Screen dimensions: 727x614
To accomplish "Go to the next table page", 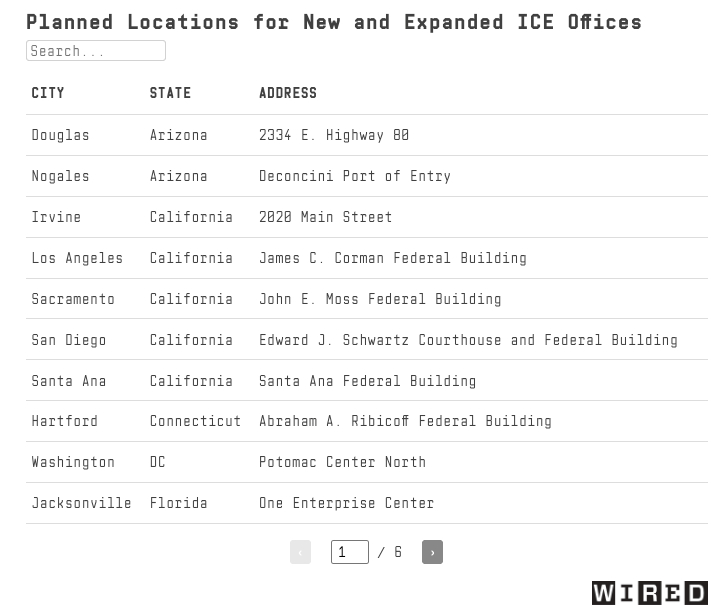I will click(x=432, y=552).
